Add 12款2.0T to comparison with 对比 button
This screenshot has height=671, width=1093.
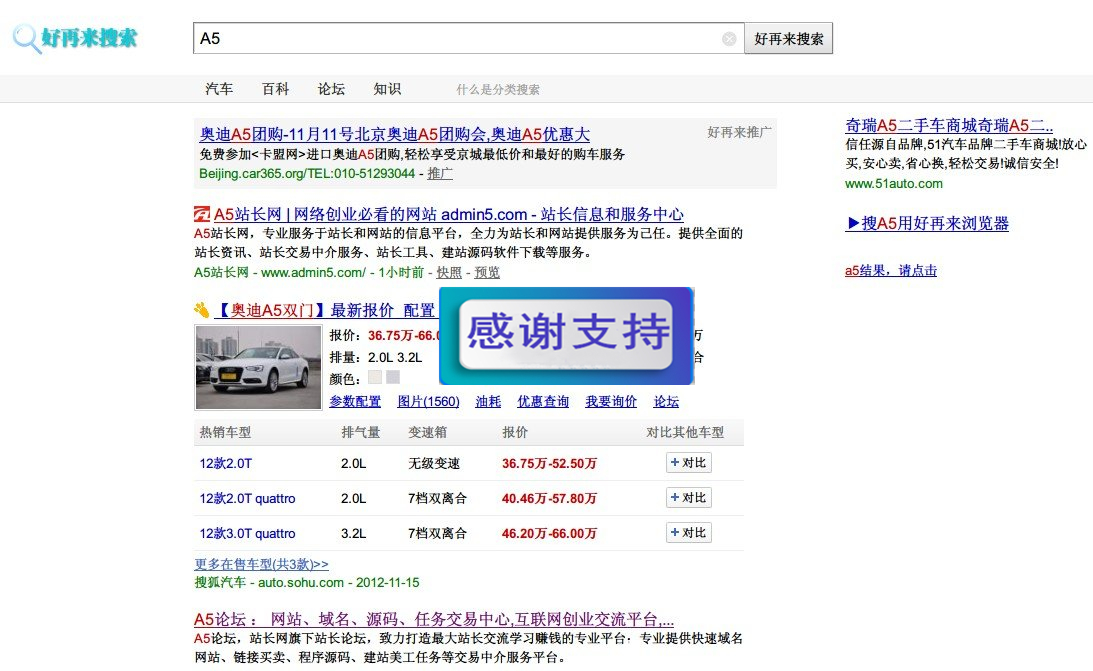(689, 463)
